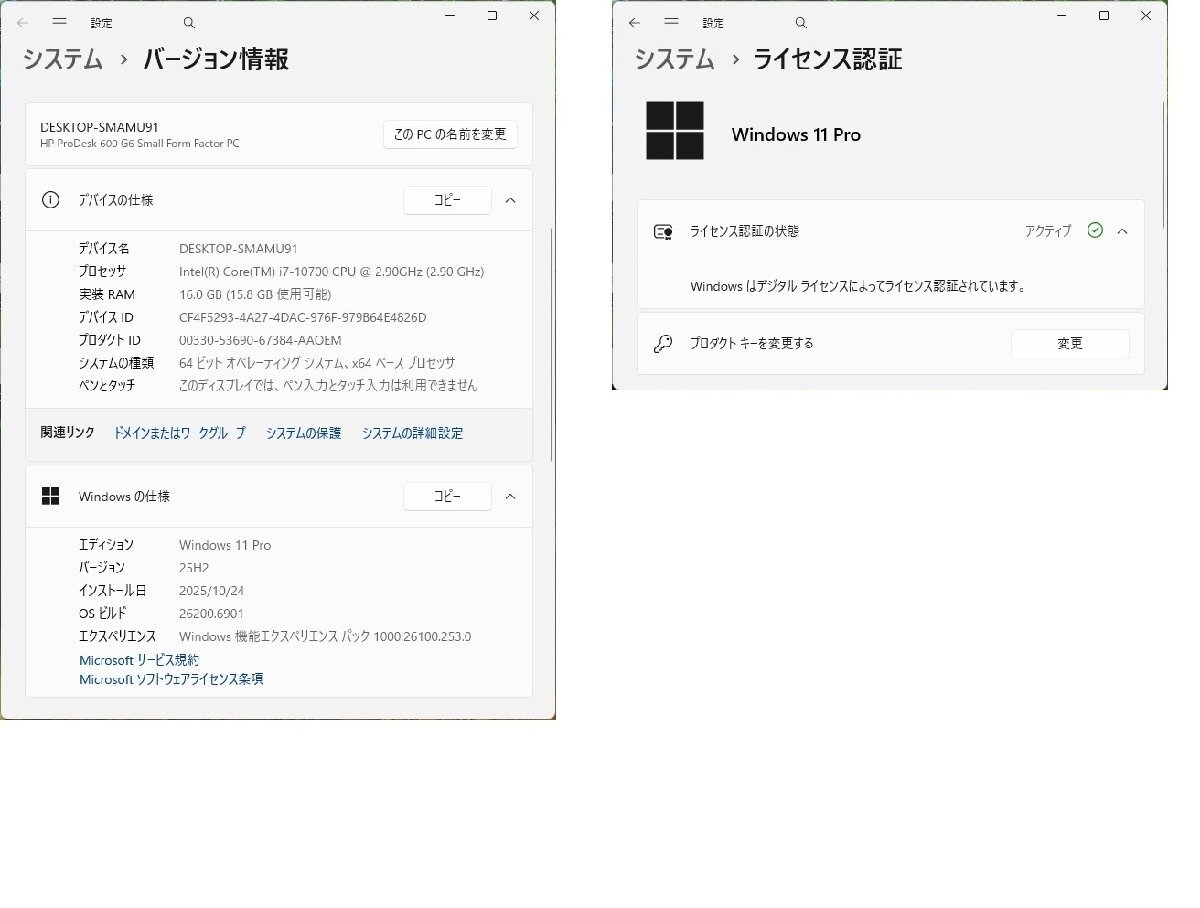The width and height of the screenshot is (1200, 908).
Task: Select the システムの種類 value 64 ビット
Action: [317, 363]
